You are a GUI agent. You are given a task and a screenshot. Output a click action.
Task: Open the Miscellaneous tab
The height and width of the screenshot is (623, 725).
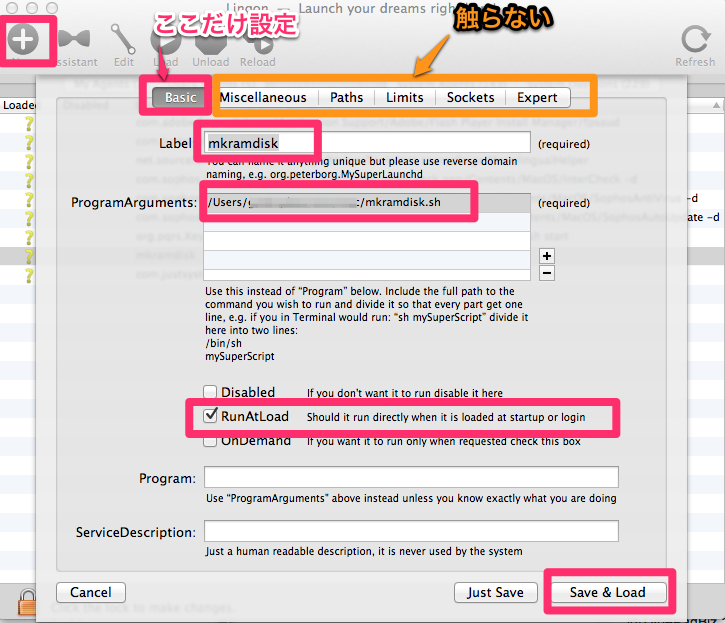pos(263,98)
